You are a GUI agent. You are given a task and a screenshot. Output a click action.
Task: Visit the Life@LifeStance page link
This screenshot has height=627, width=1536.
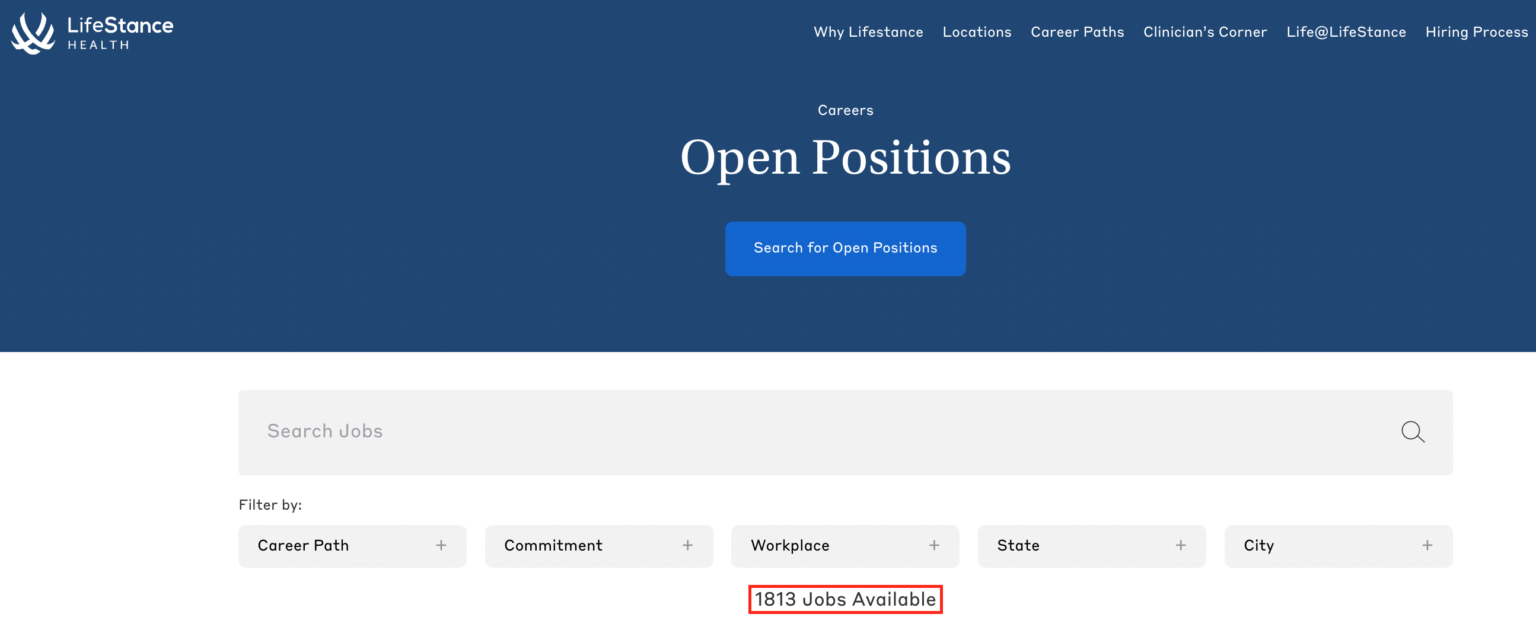click(1346, 32)
